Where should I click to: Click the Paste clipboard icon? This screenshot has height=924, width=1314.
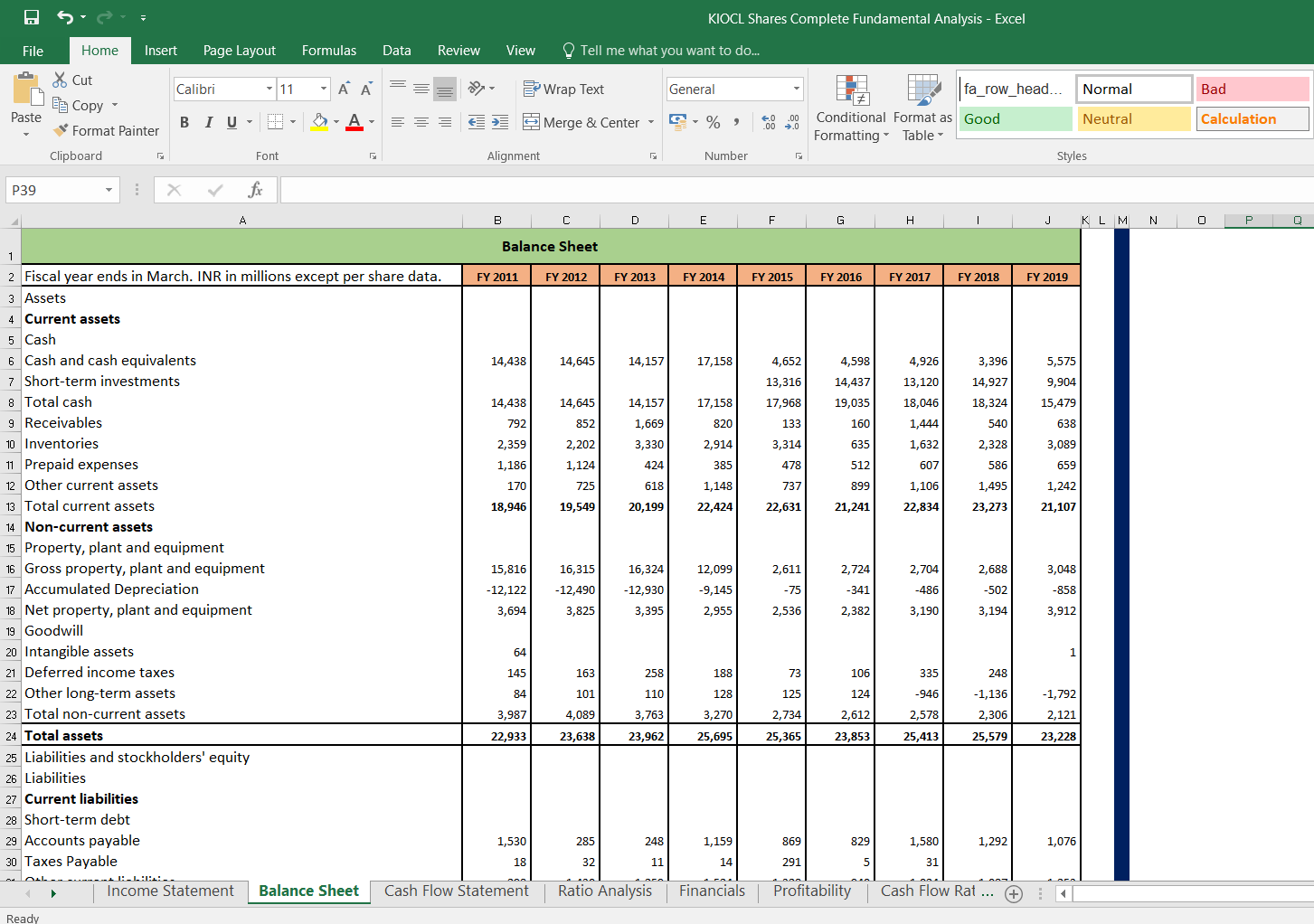[x=26, y=90]
